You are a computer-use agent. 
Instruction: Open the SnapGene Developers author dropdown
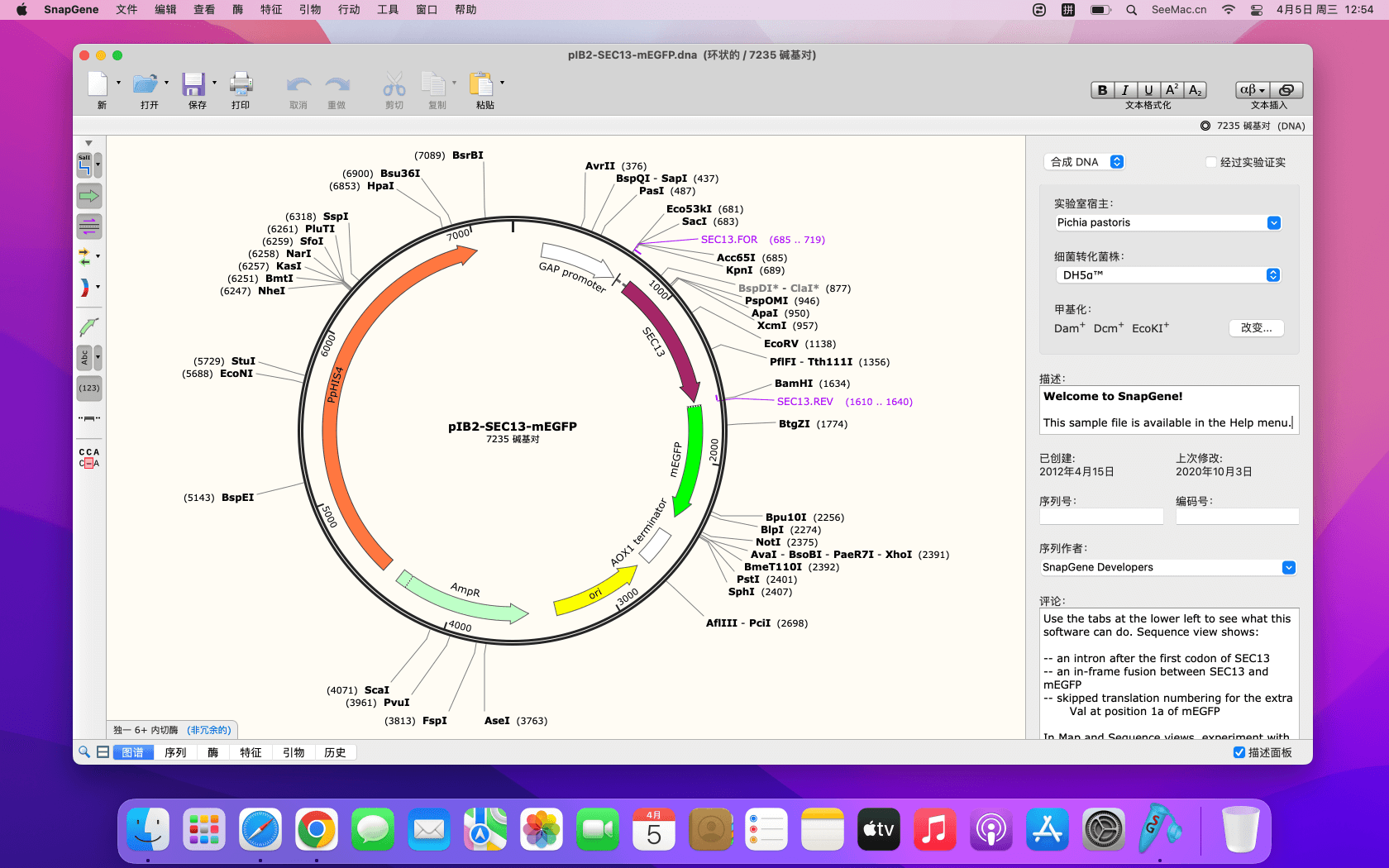click(x=1168, y=567)
